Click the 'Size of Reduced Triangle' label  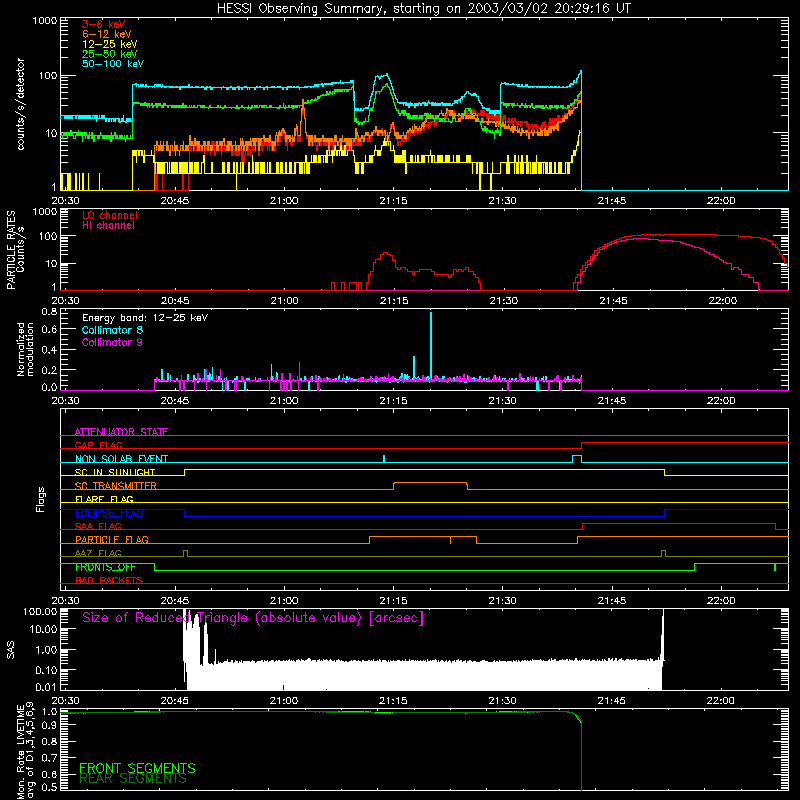[x=253, y=618]
